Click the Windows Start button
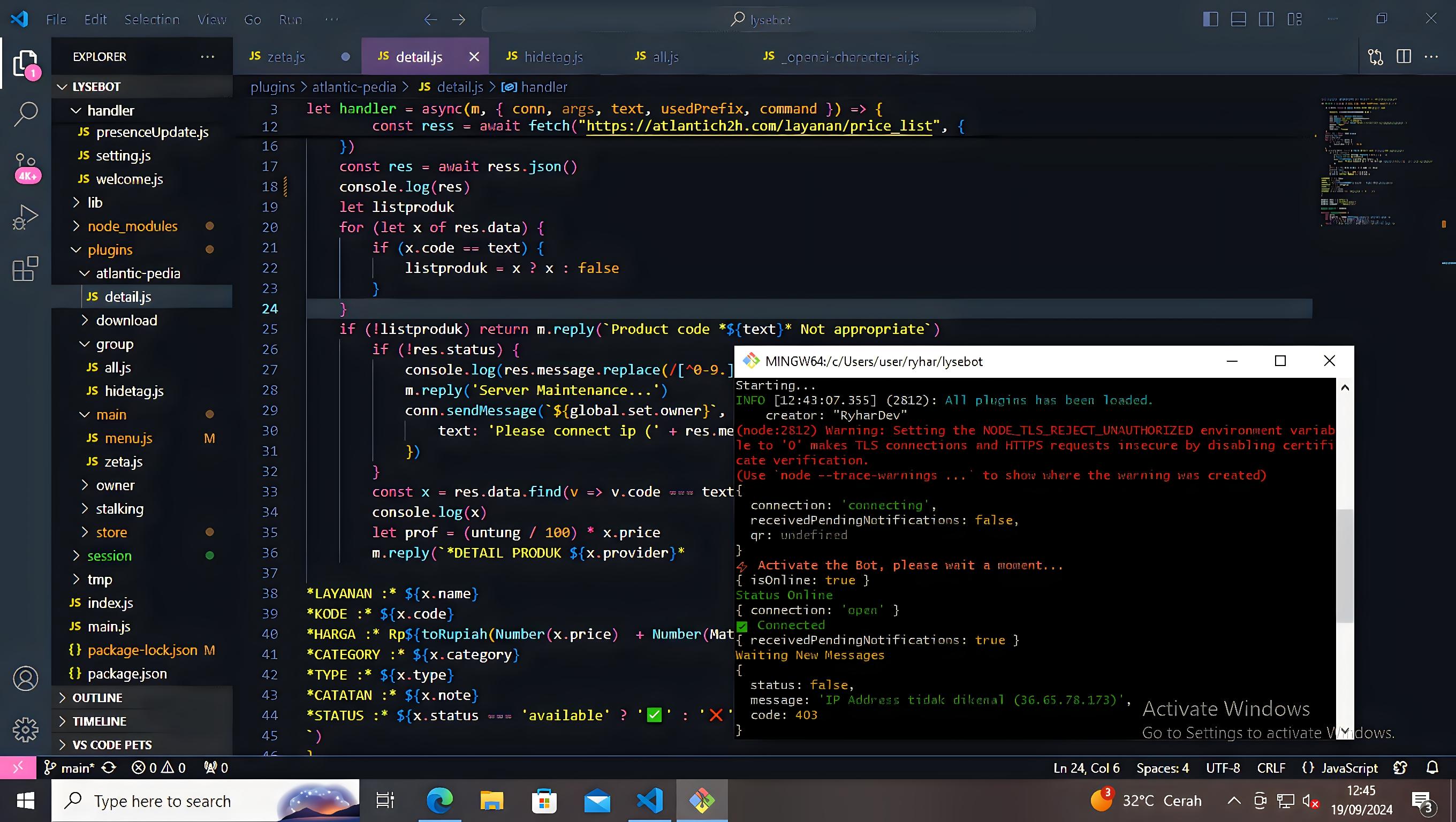The height and width of the screenshot is (822, 1456). coord(26,801)
